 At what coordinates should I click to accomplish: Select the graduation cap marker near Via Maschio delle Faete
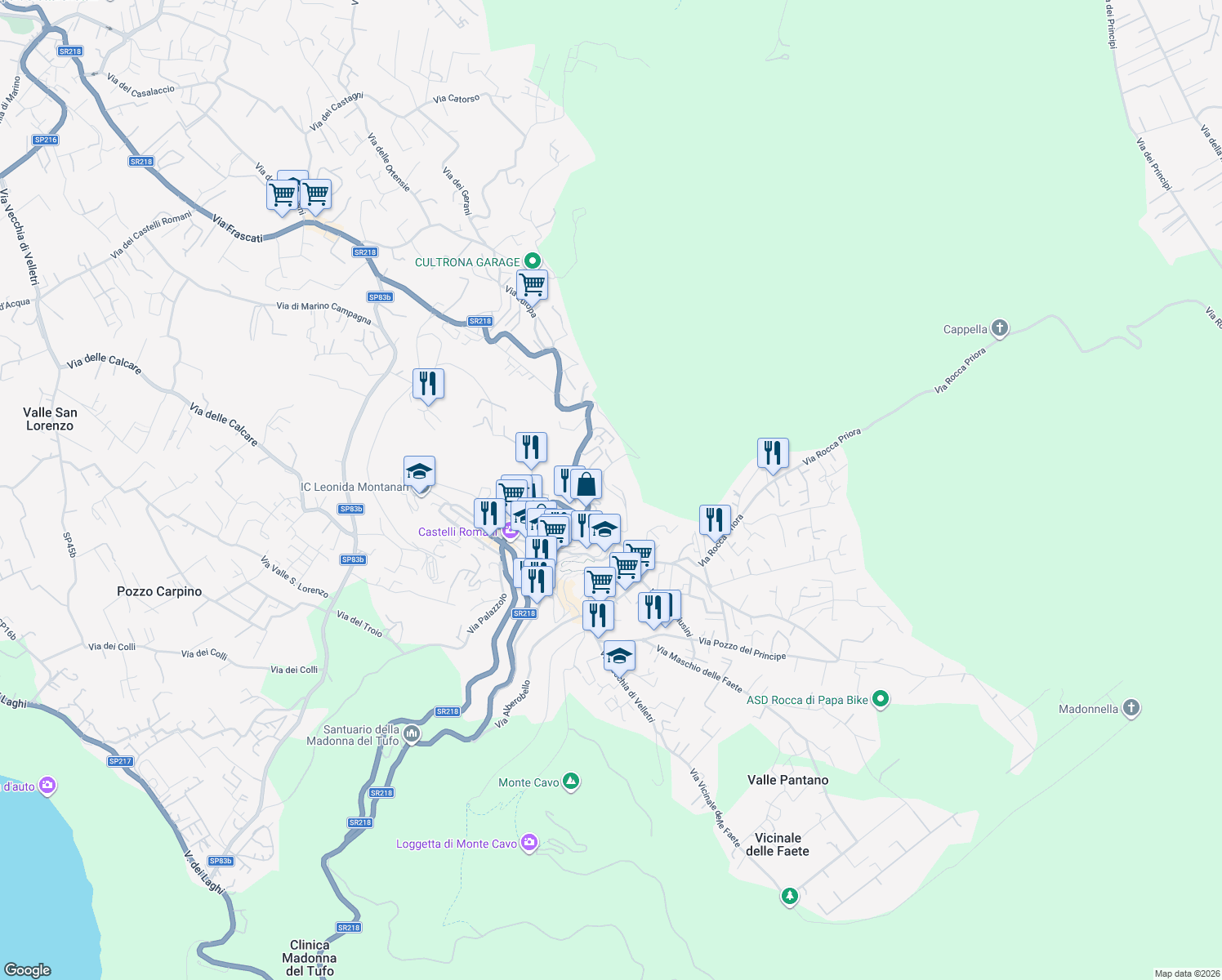pos(620,653)
